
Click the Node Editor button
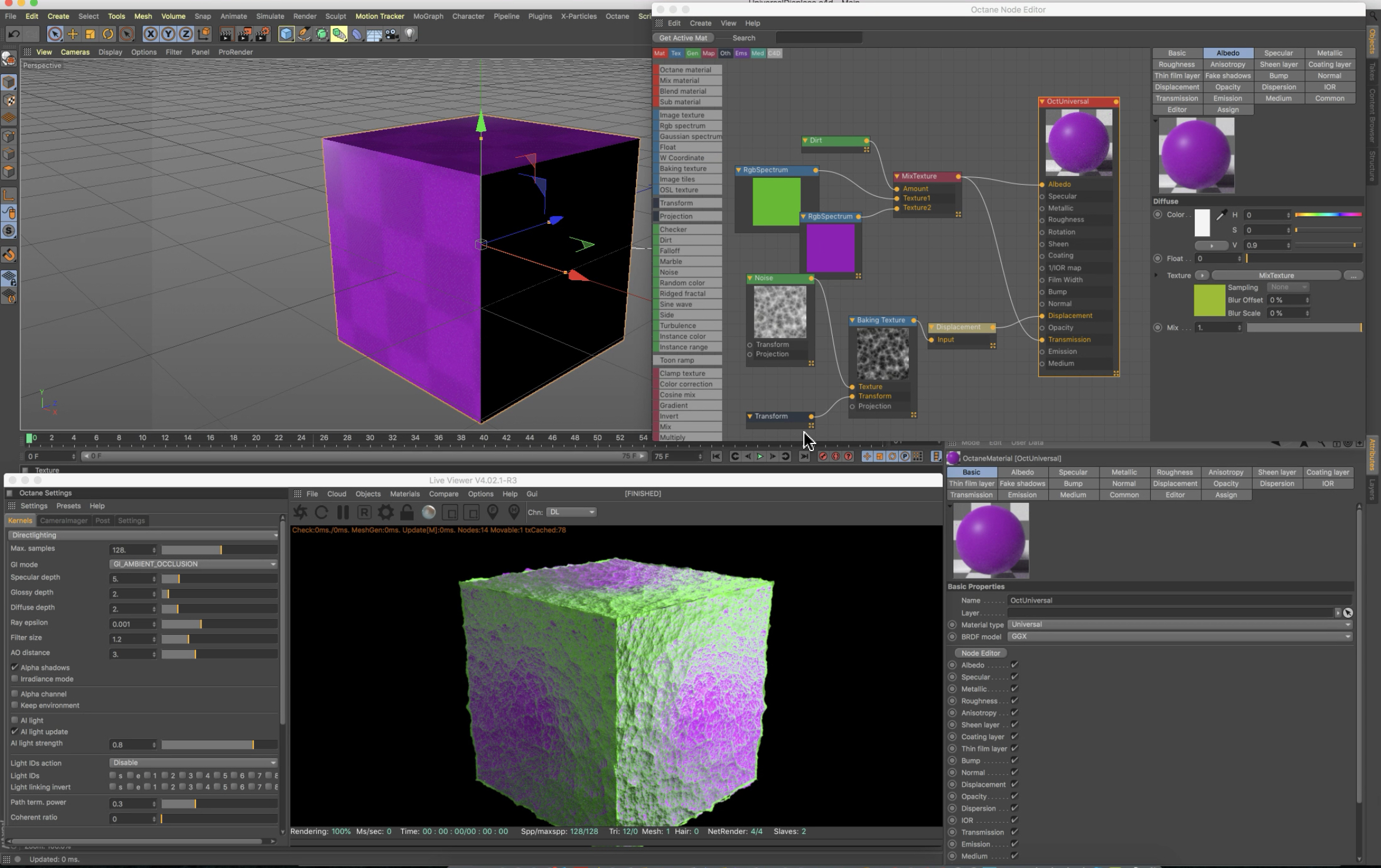coord(981,653)
